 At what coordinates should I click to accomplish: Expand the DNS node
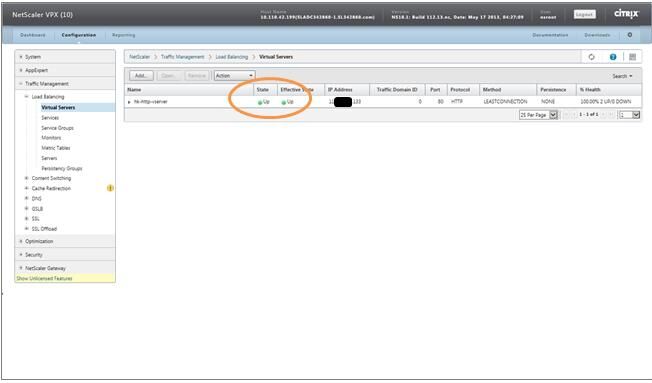(27, 198)
